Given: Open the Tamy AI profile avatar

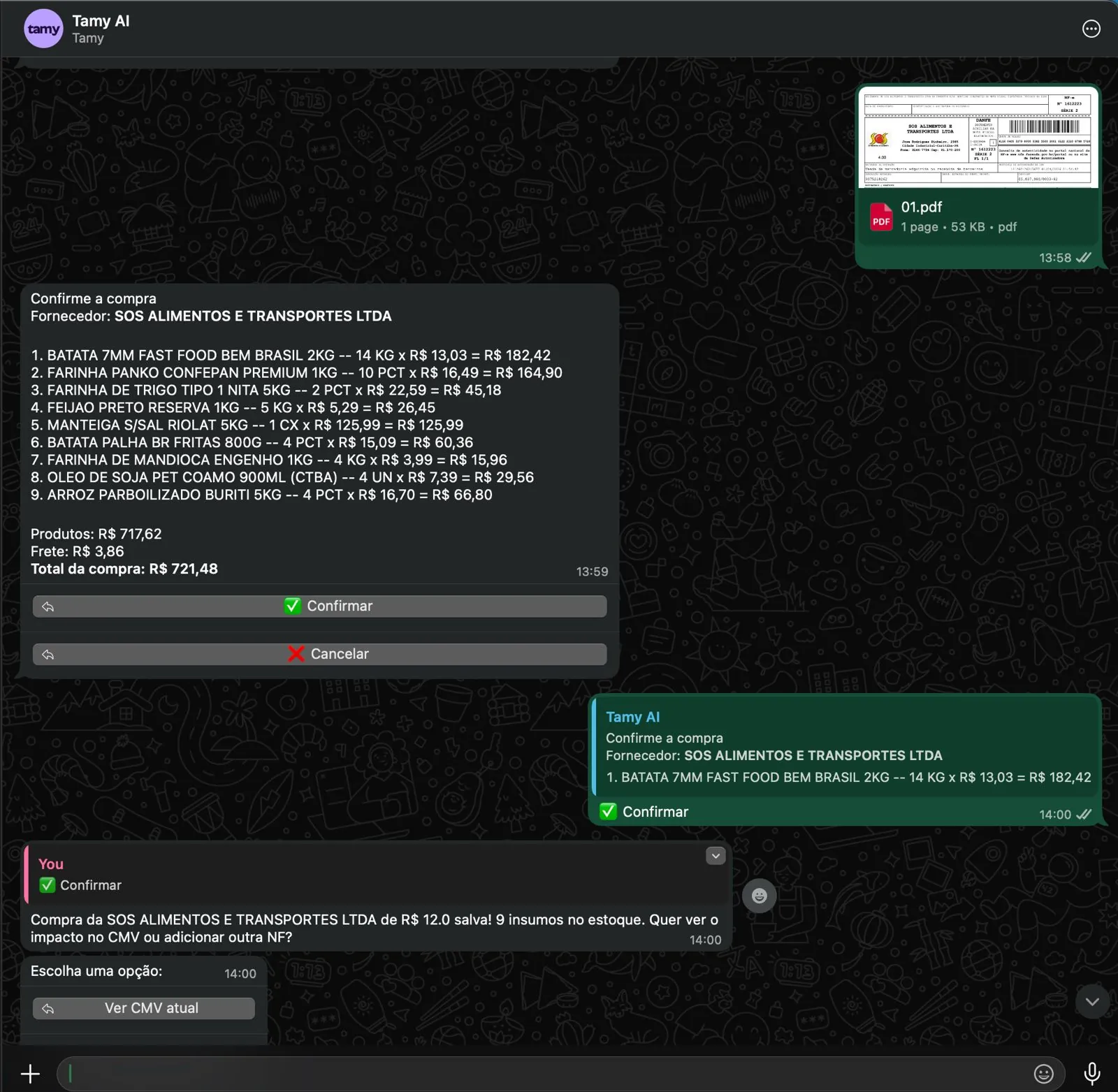Looking at the screenshot, I should click(43, 29).
